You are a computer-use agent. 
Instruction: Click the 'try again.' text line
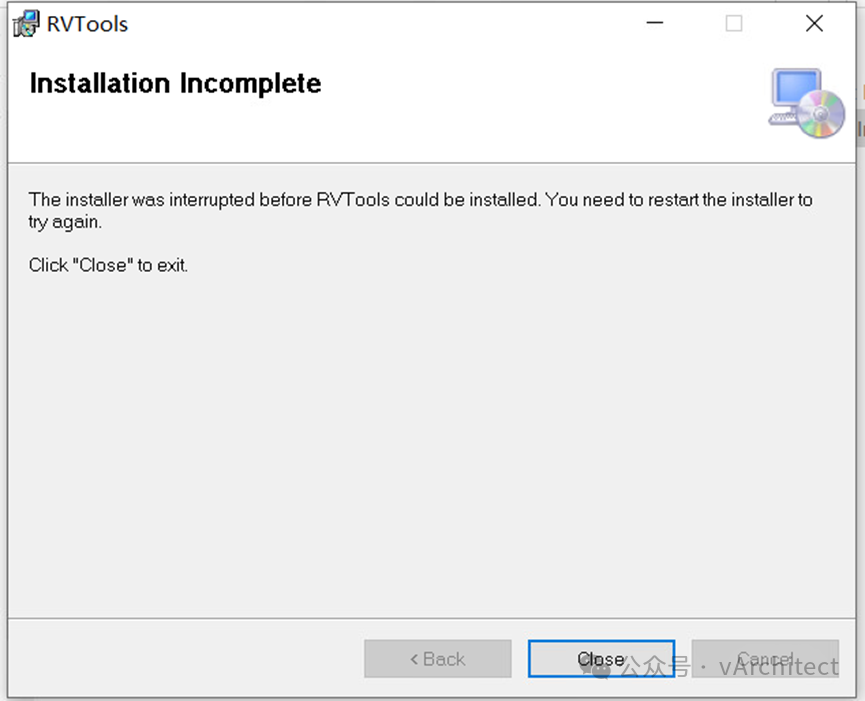pos(65,222)
